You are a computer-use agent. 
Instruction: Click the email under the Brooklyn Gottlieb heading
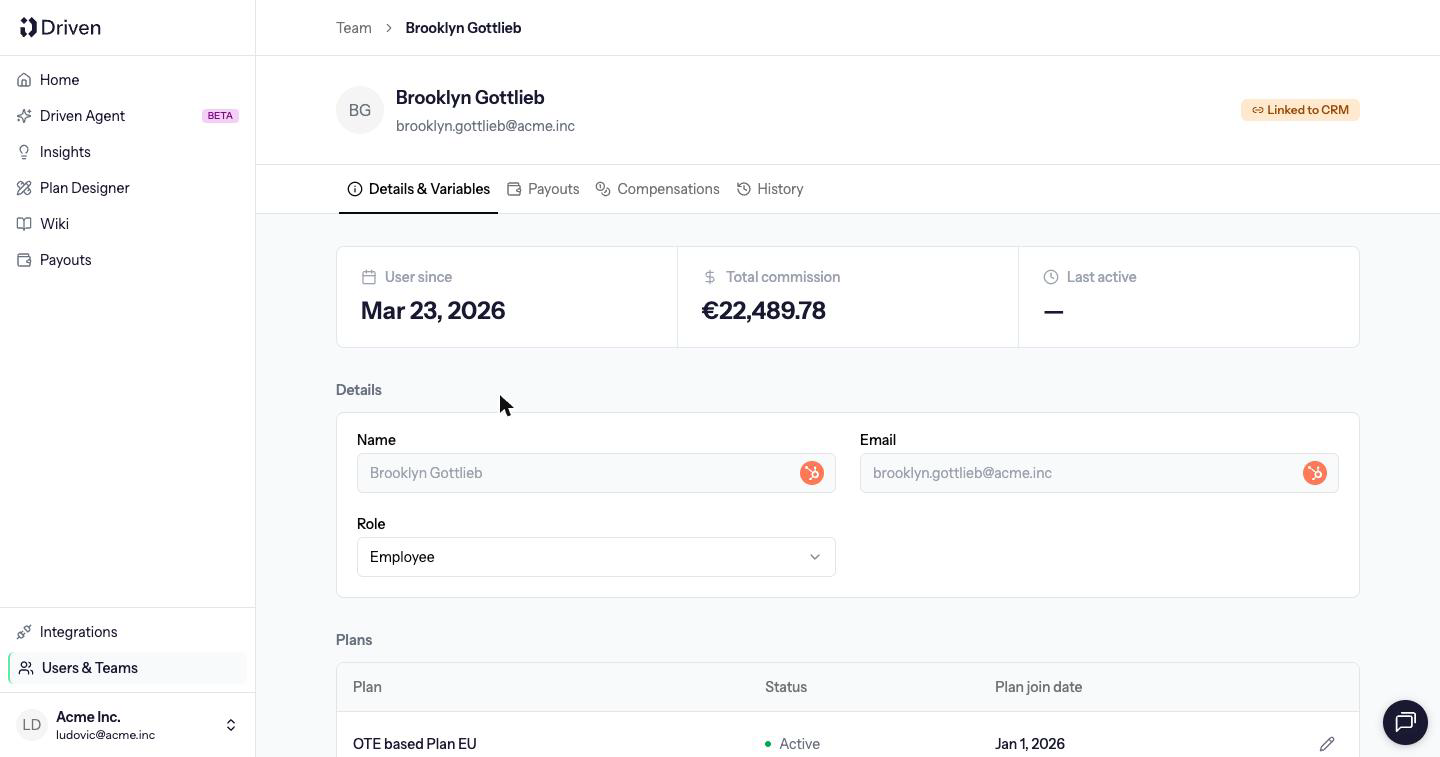485,126
